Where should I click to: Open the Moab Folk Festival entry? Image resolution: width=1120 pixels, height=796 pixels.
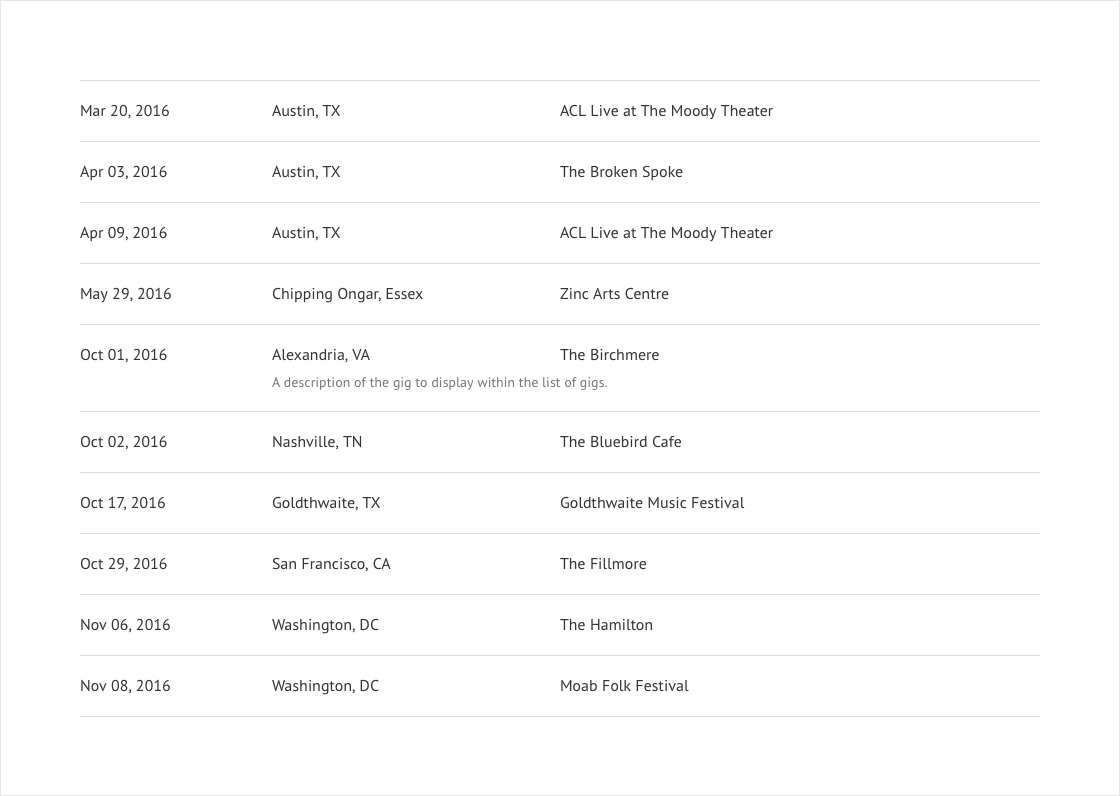(624, 686)
